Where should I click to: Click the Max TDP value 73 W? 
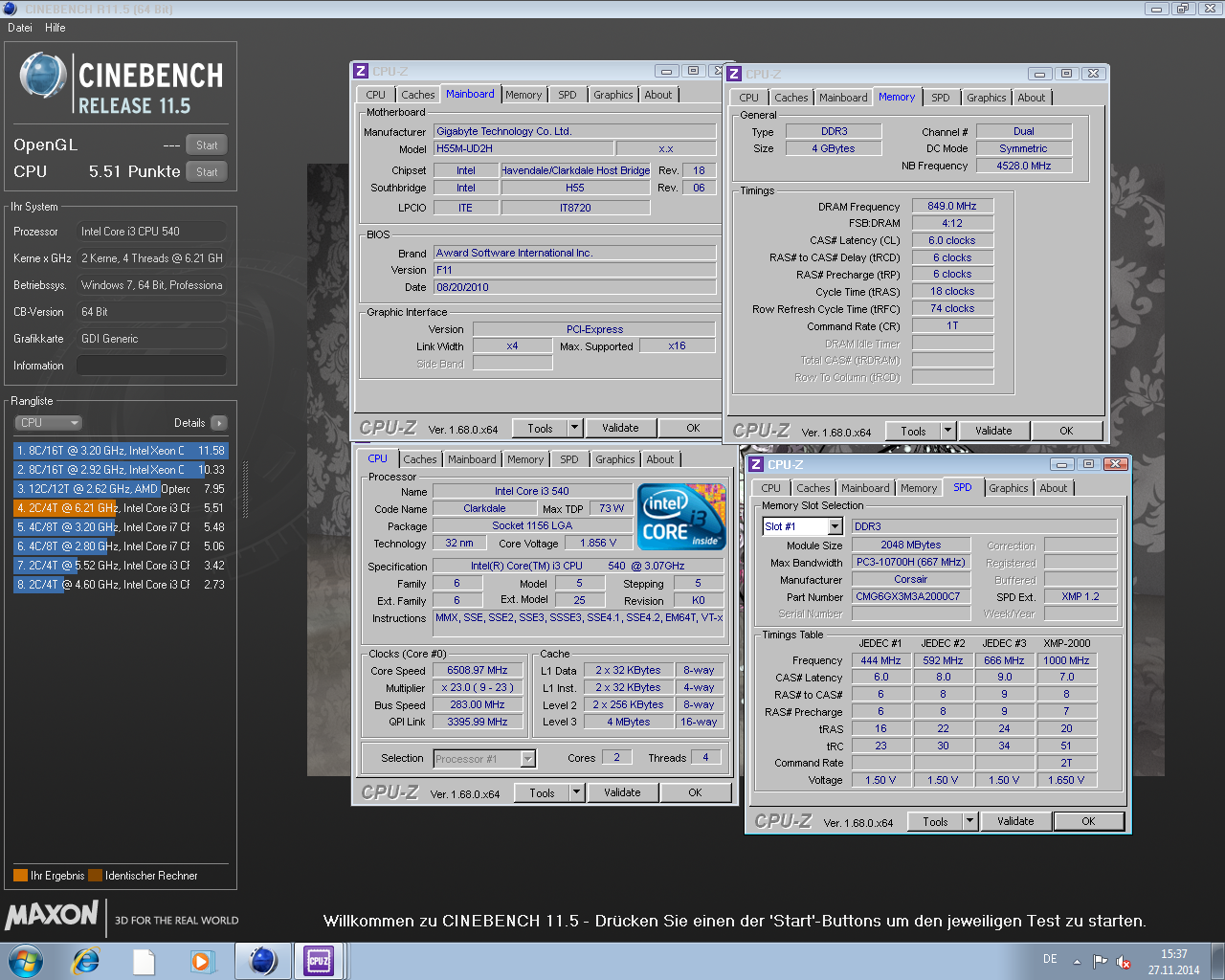click(612, 508)
